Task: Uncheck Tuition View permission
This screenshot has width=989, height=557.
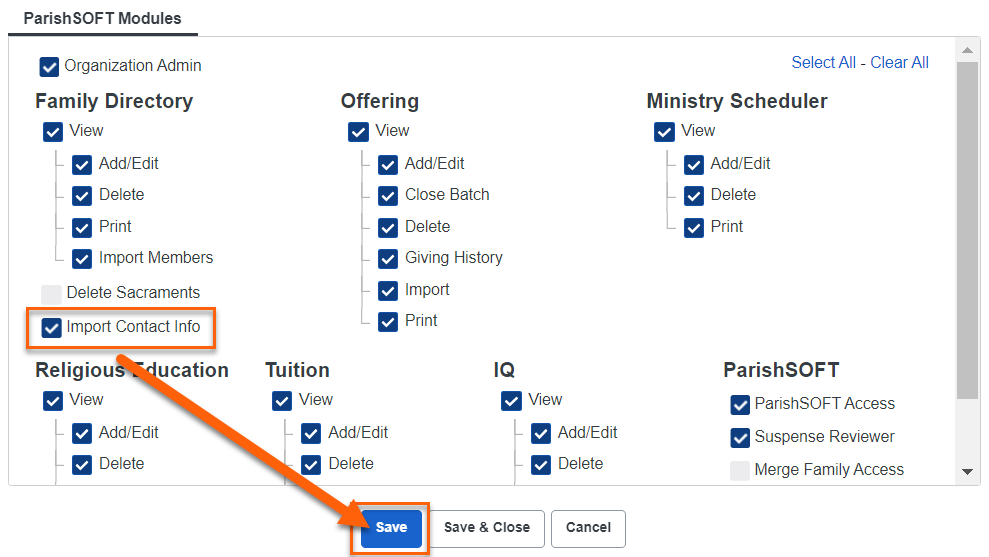Action: point(282,401)
